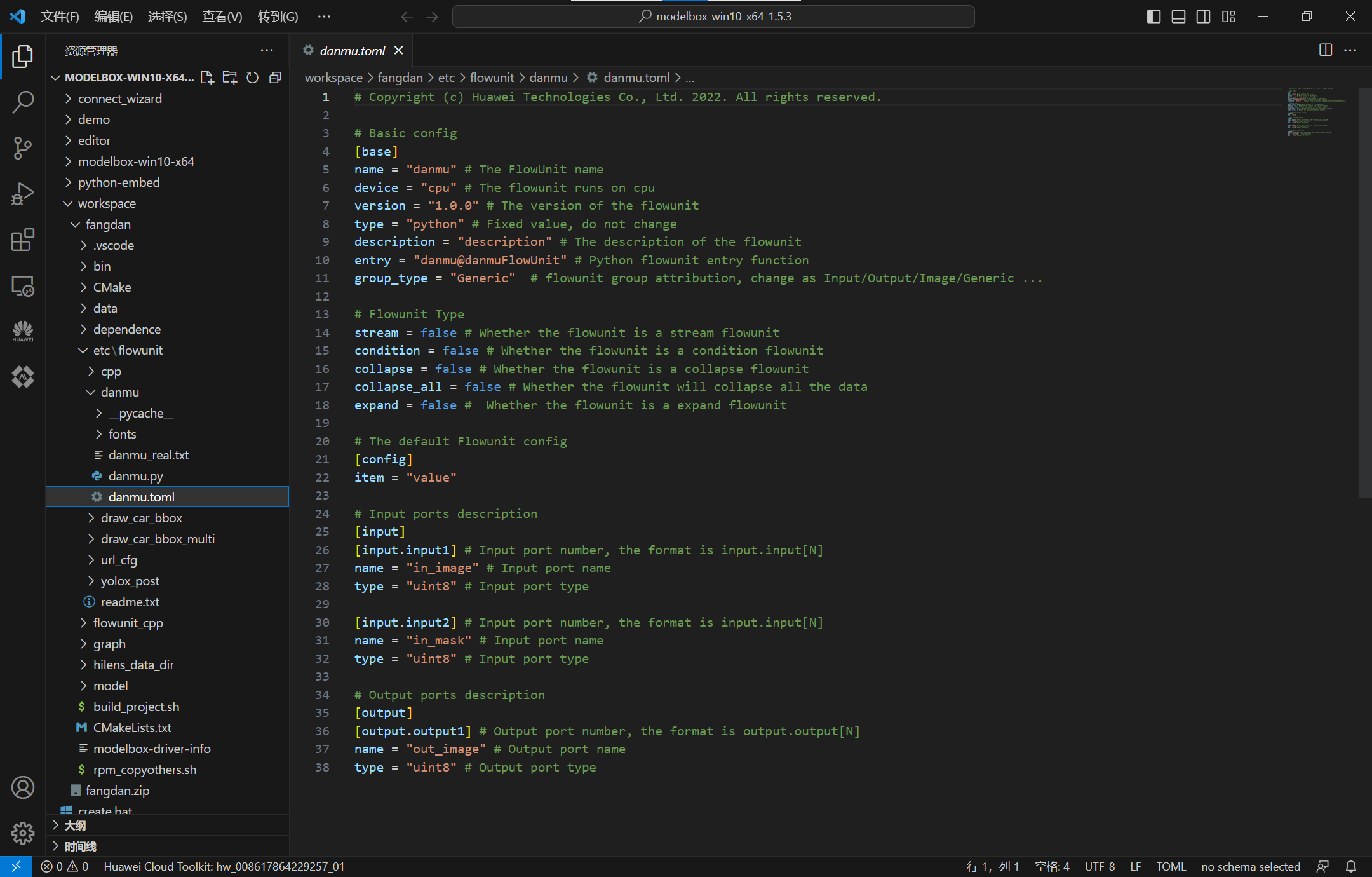The width and height of the screenshot is (1372, 877).
Task: Refresh the explorer file tree
Action: [252, 78]
